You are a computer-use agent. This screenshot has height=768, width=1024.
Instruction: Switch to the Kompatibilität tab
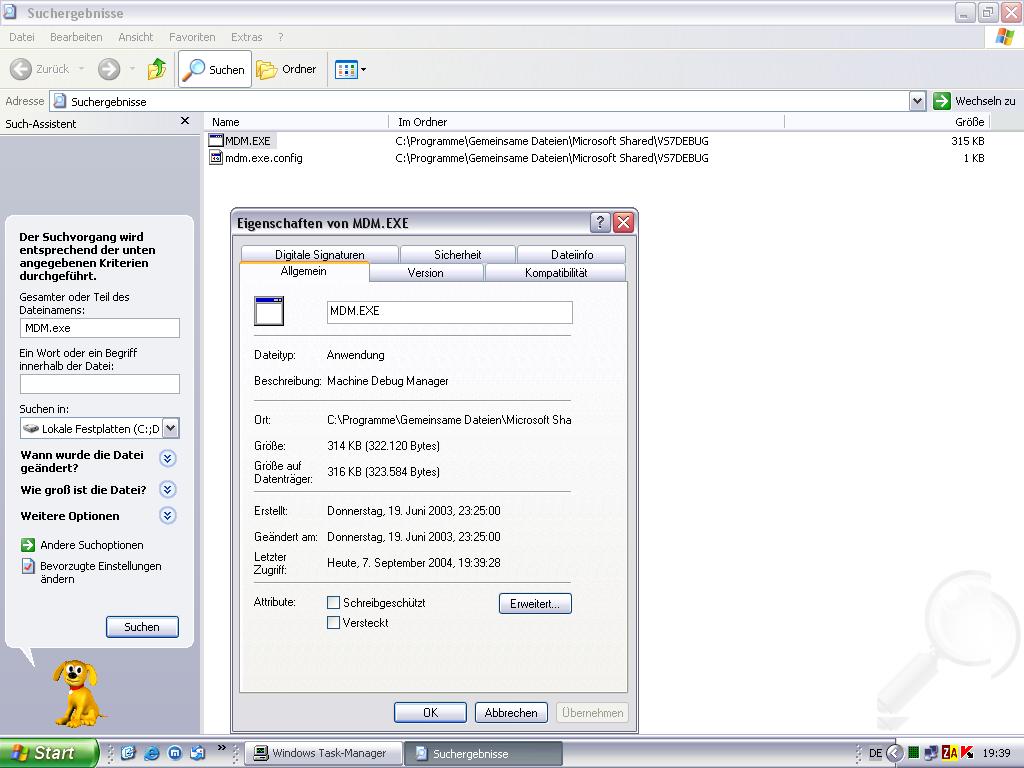(x=556, y=272)
